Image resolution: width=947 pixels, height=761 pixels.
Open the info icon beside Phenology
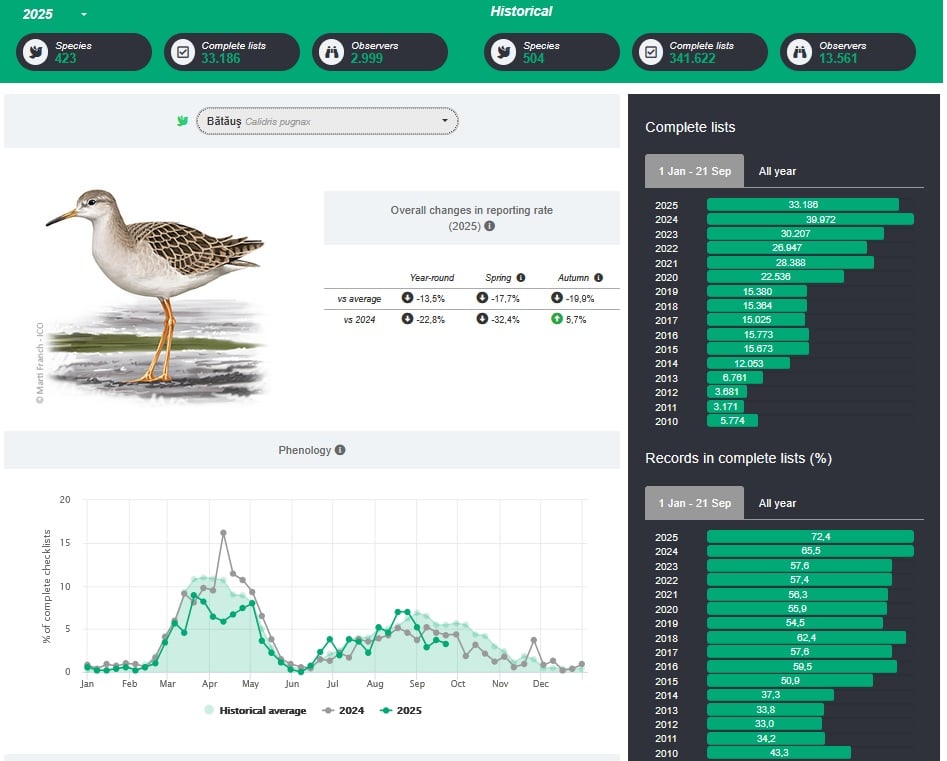click(340, 450)
